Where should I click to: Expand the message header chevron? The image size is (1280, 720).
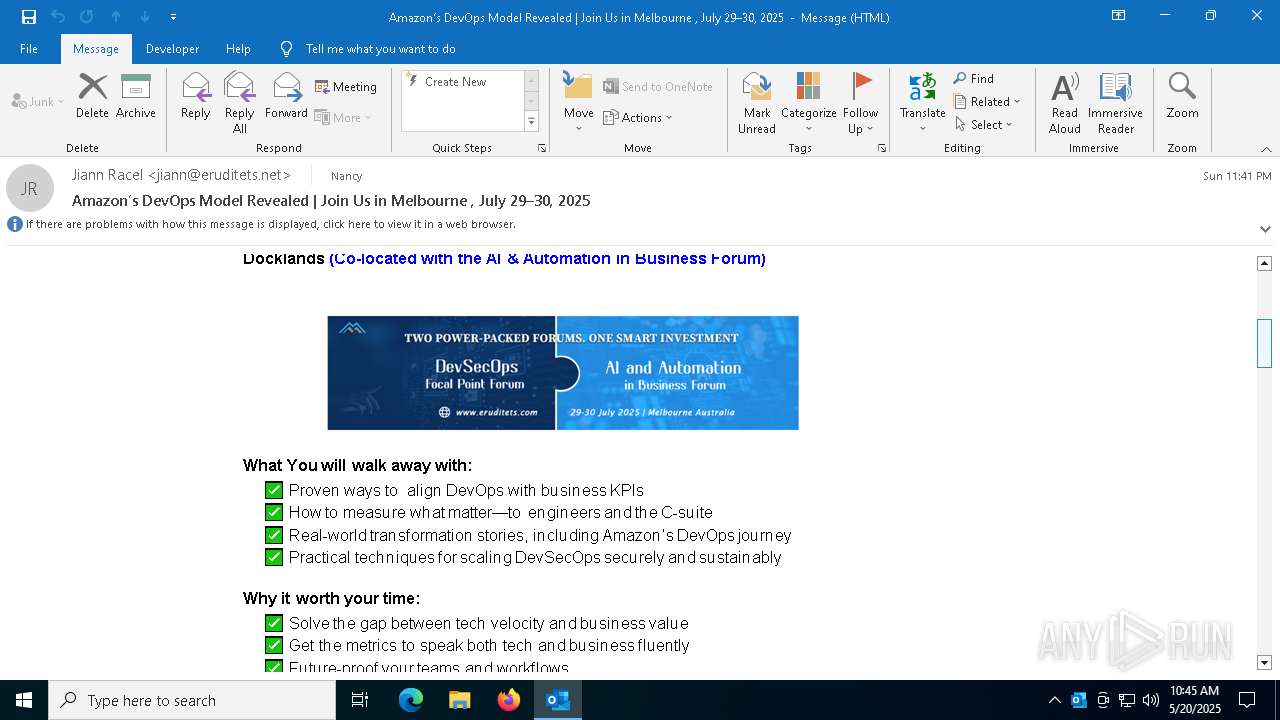click(x=1265, y=229)
